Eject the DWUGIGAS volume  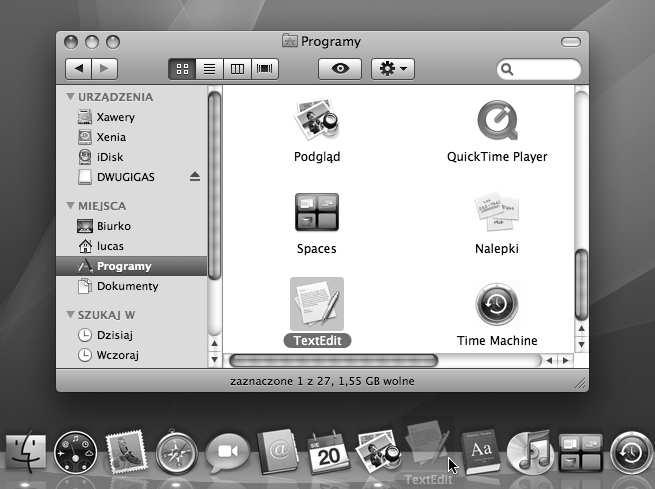point(195,177)
